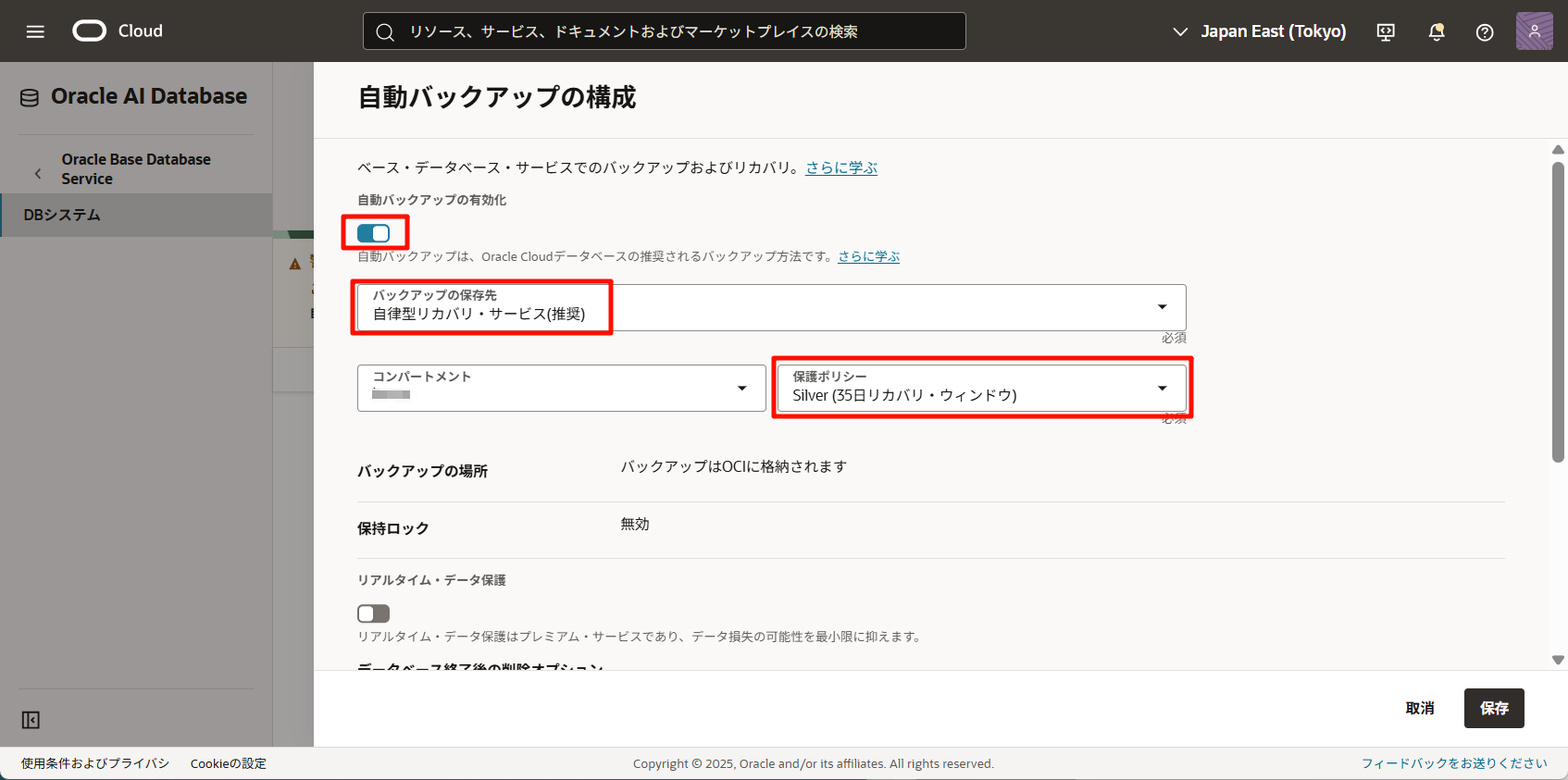Disable the automatic backup toggle

[x=374, y=233]
